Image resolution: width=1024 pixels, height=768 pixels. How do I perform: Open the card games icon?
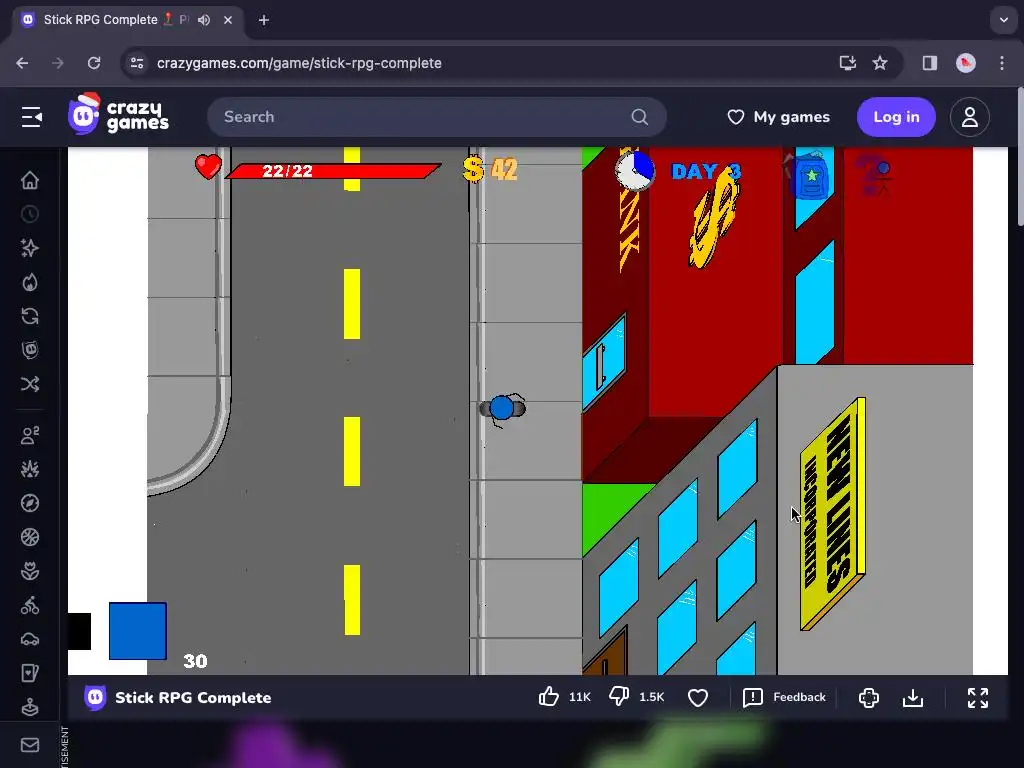click(x=30, y=673)
